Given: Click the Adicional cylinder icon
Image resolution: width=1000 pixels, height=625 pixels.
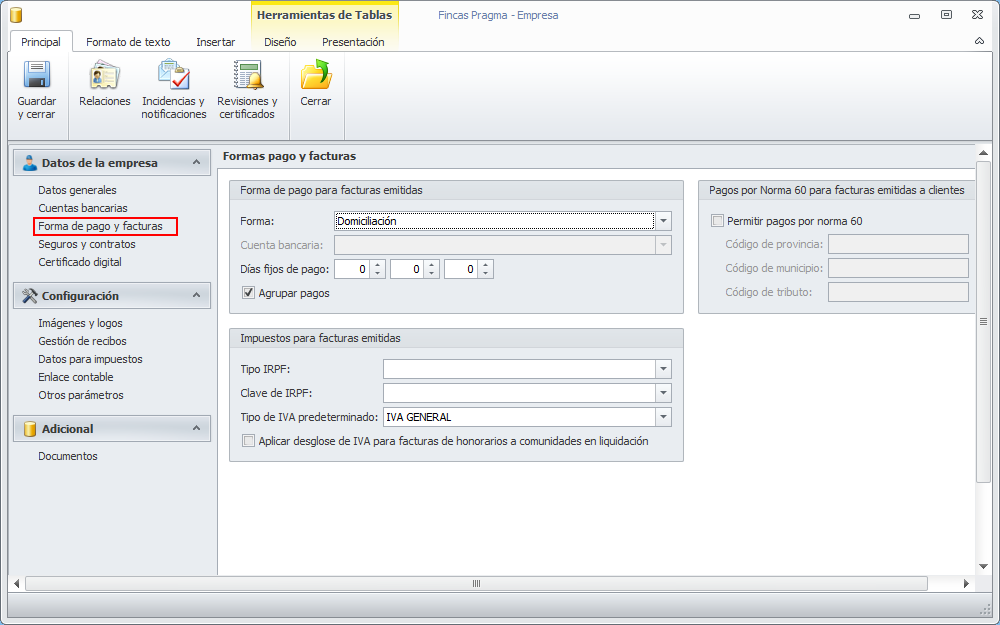Looking at the screenshot, I should click(29, 429).
